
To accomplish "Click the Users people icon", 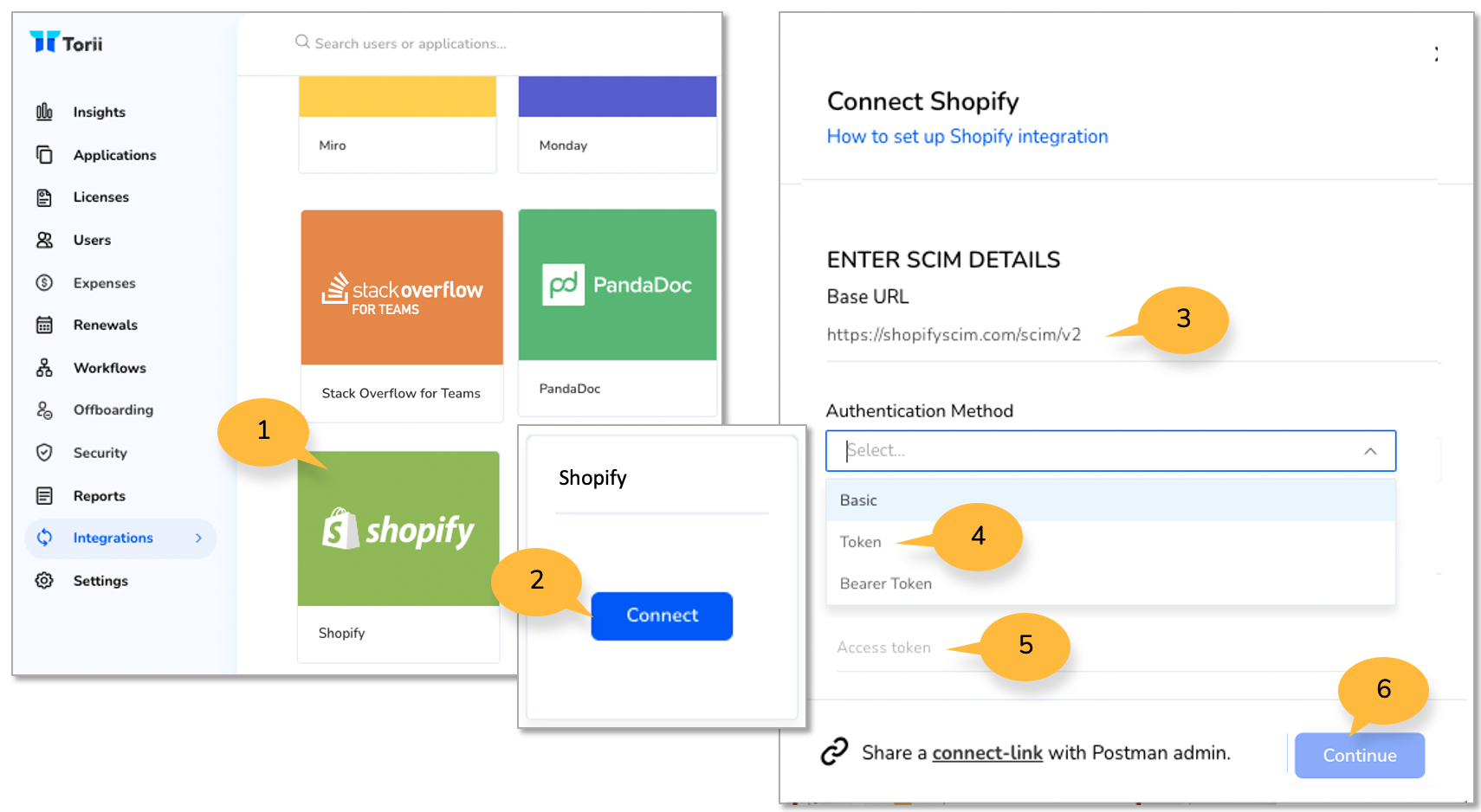I will click(44, 240).
